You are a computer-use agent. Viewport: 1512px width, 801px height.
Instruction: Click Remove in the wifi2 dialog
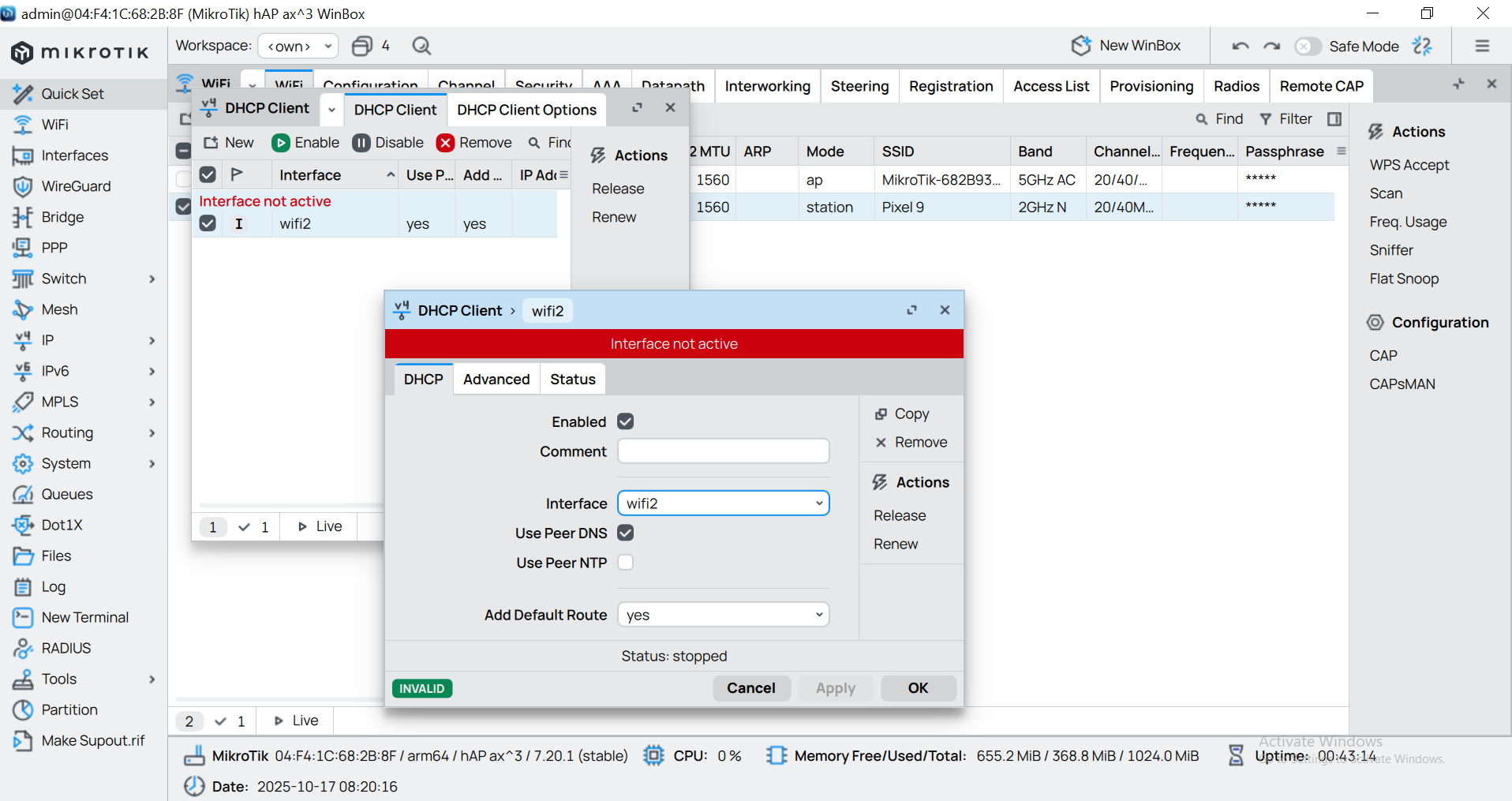tap(911, 442)
